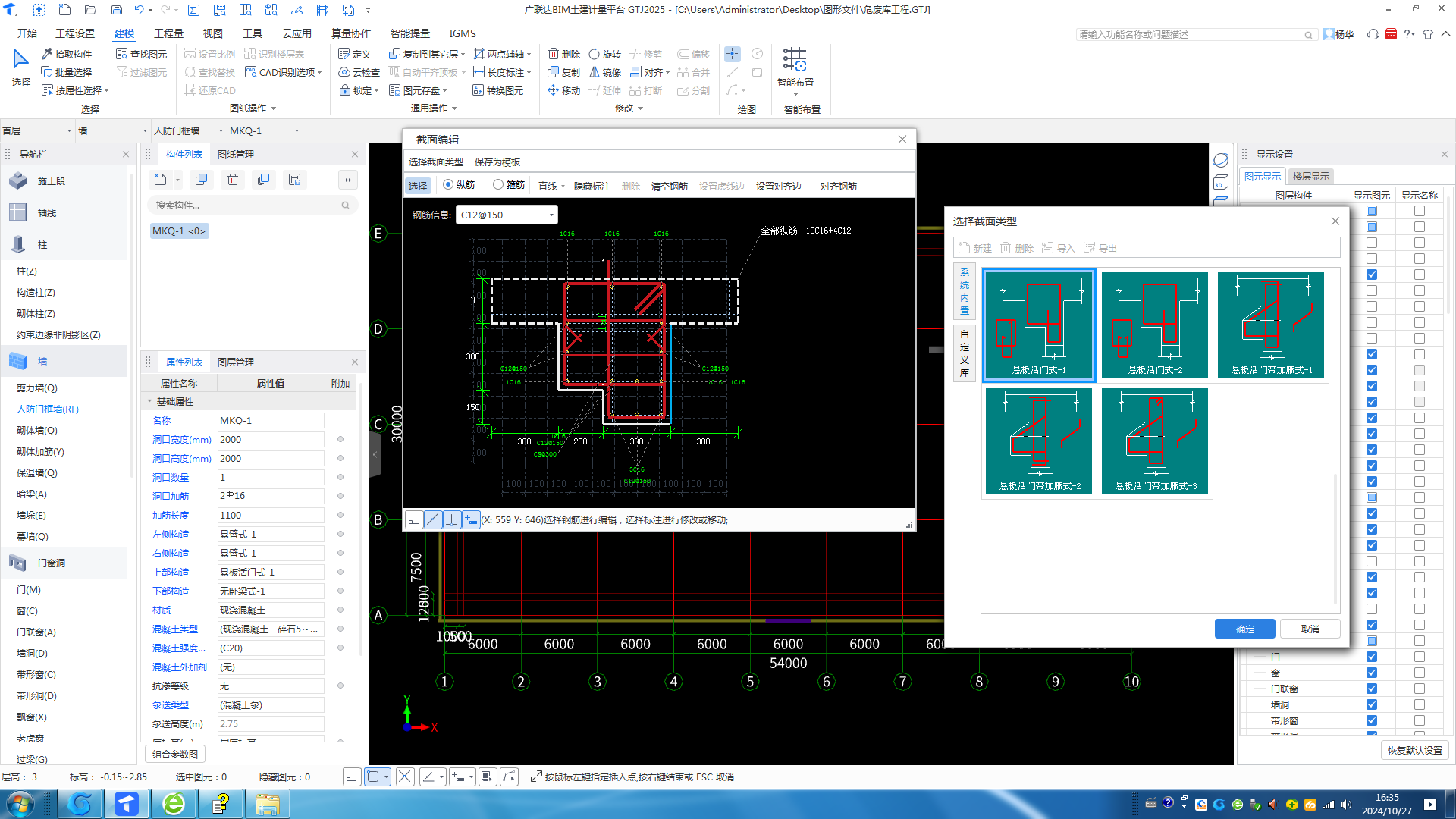Select the 镜像 mirror tool
The width and height of the screenshot is (1456, 819).
tap(605, 72)
